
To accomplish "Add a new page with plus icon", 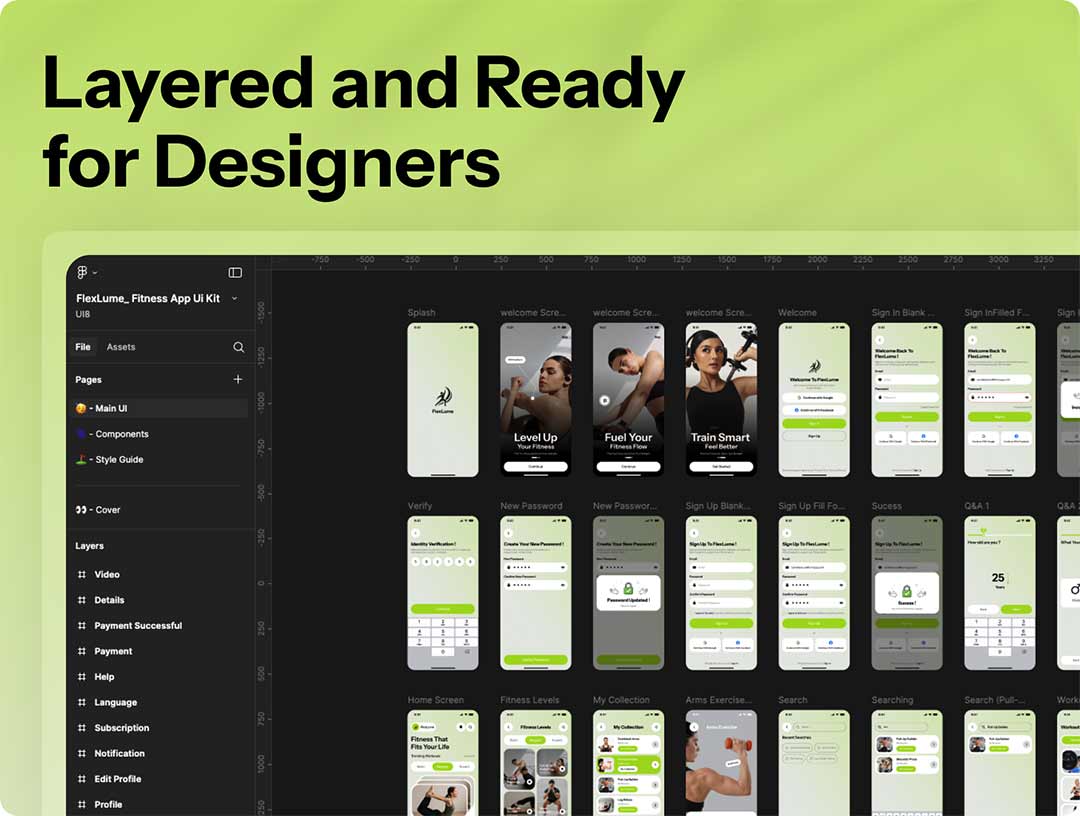I will pyautogui.click(x=238, y=380).
